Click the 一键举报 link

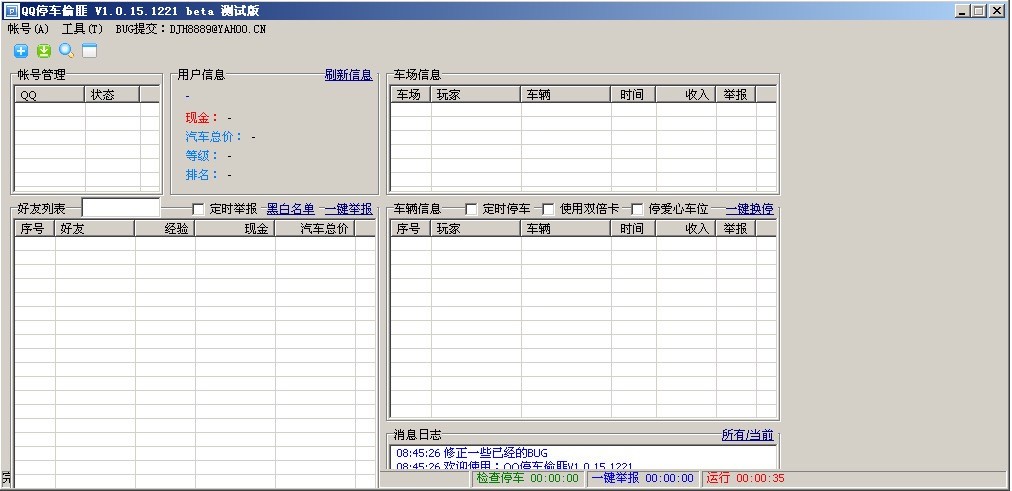click(x=348, y=209)
